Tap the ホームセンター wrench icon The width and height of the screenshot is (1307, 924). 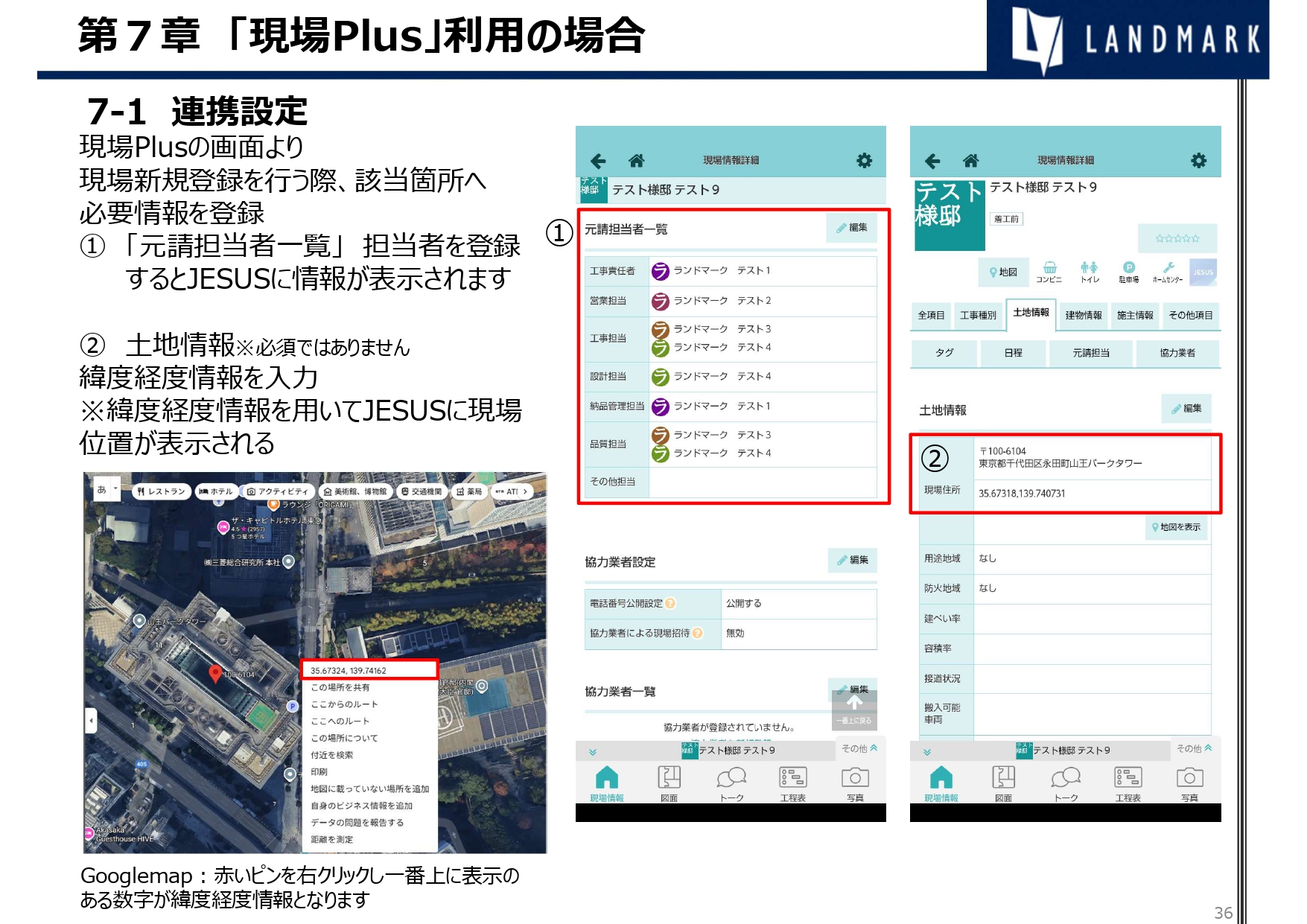tap(1168, 272)
